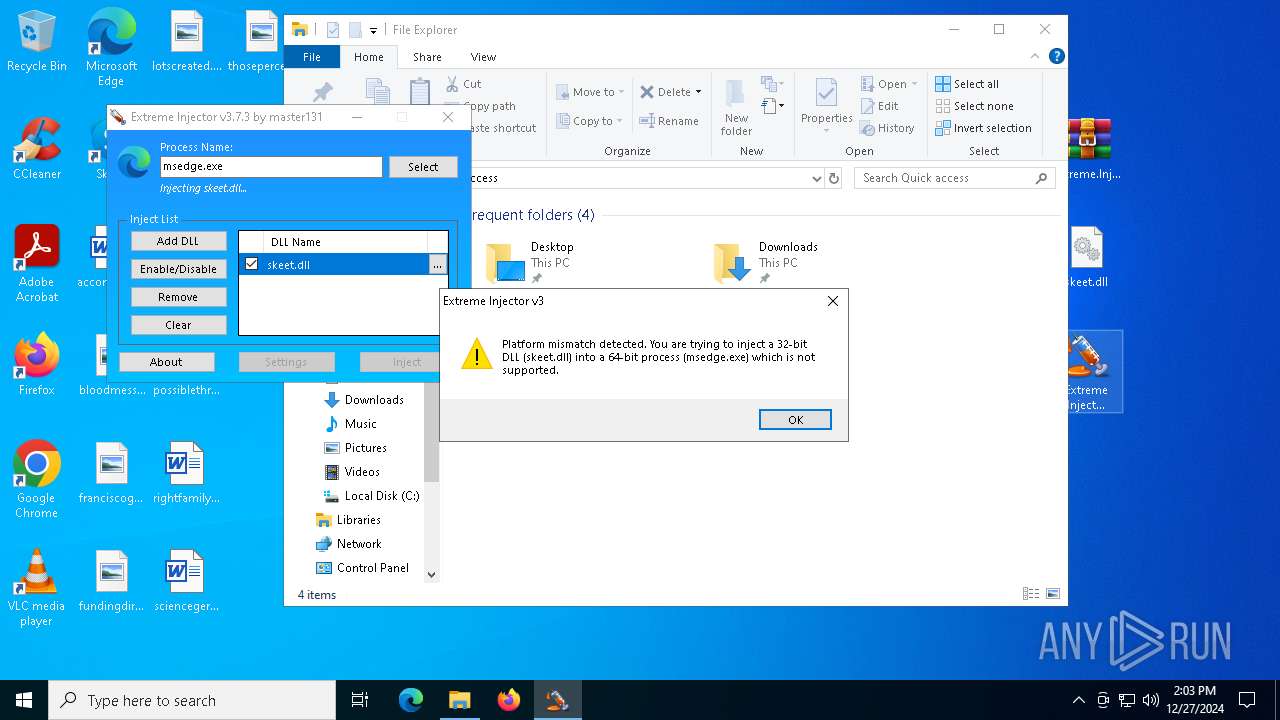Select the CCleaner desktop icon
1280x720 pixels.
tap(37, 148)
